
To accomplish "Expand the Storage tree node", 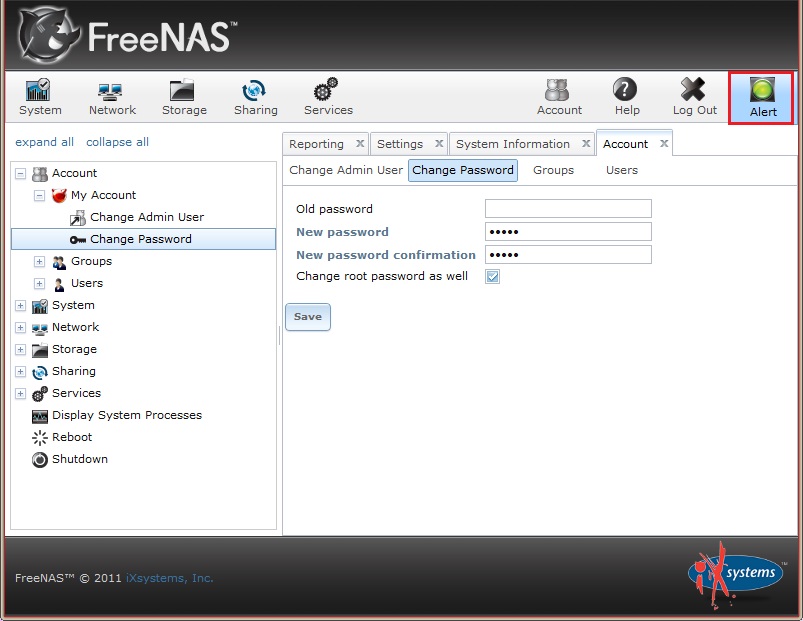I will click(x=20, y=350).
